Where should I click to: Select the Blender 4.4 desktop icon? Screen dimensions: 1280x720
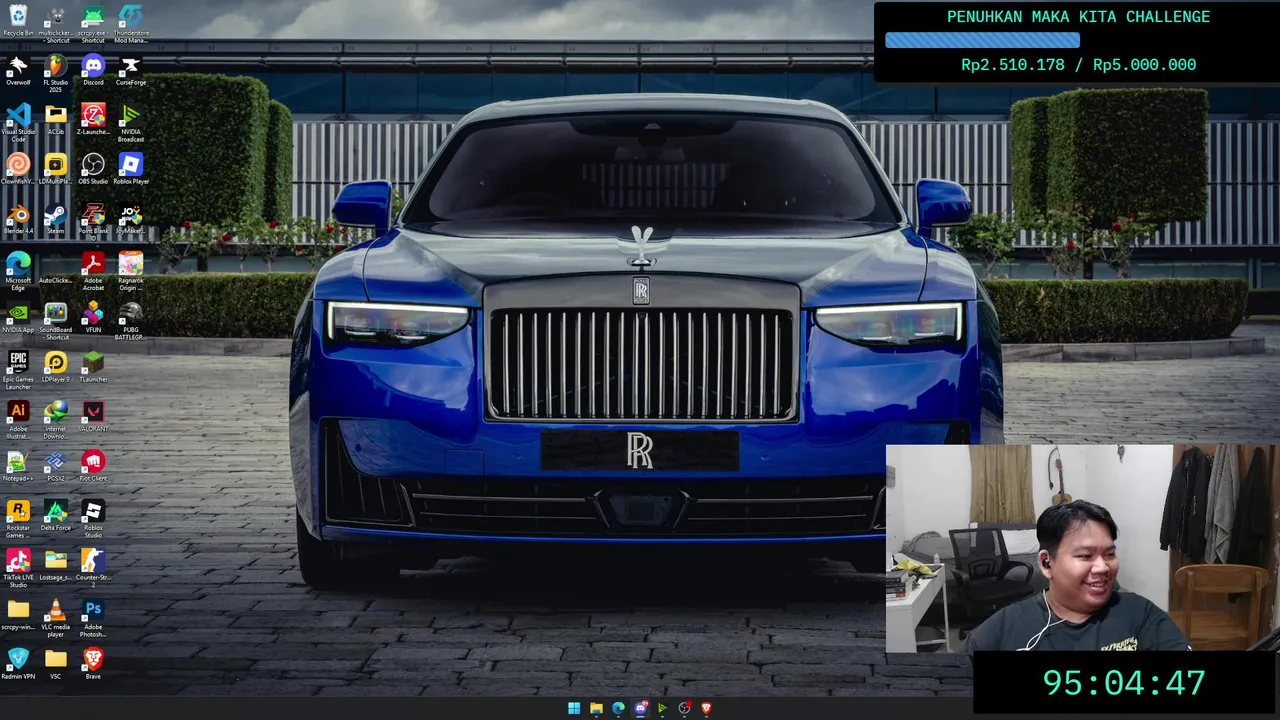18,219
